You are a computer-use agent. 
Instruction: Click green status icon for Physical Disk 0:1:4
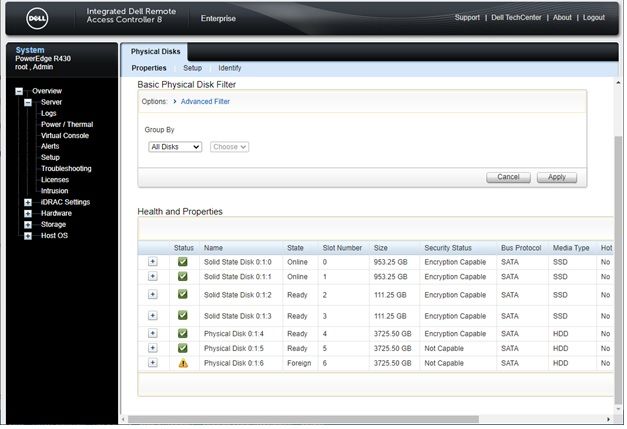coord(183,333)
